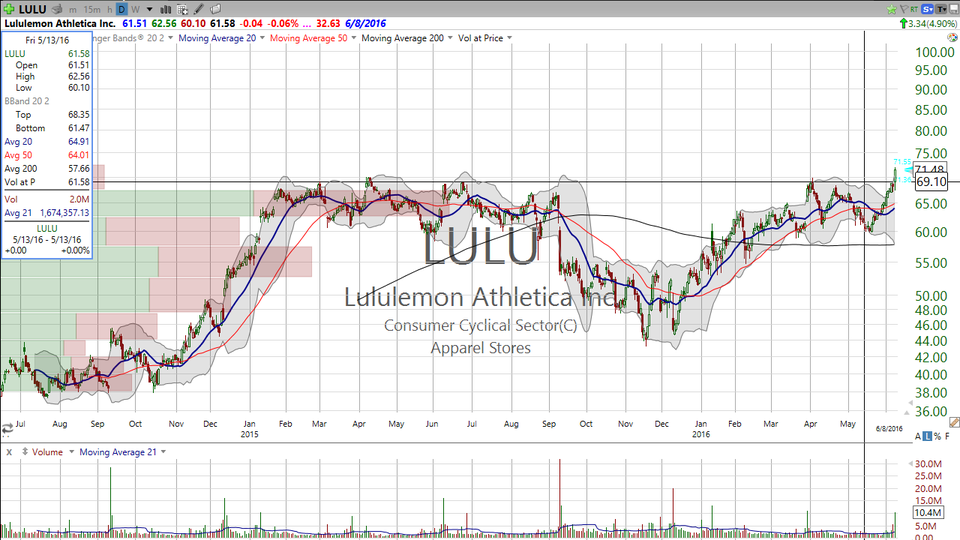Screen dimensions: 960x540
Task: Open the timeframe dropdown arrow
Action: point(149,9)
